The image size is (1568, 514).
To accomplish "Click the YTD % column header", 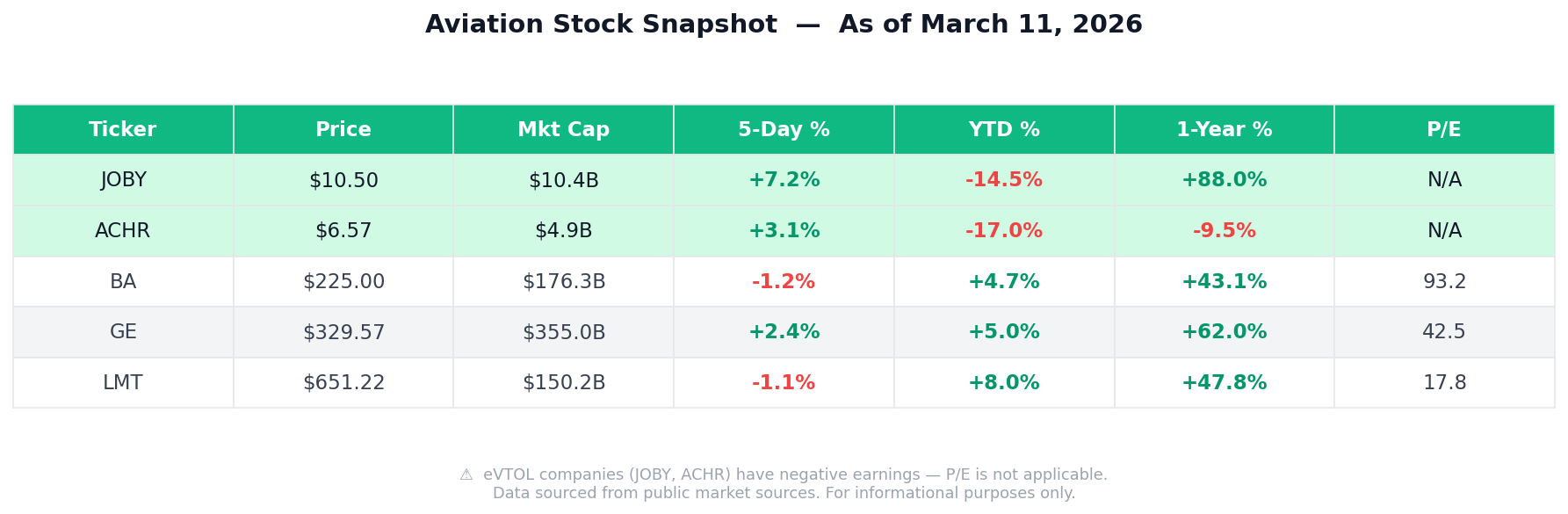I will point(1004,130).
